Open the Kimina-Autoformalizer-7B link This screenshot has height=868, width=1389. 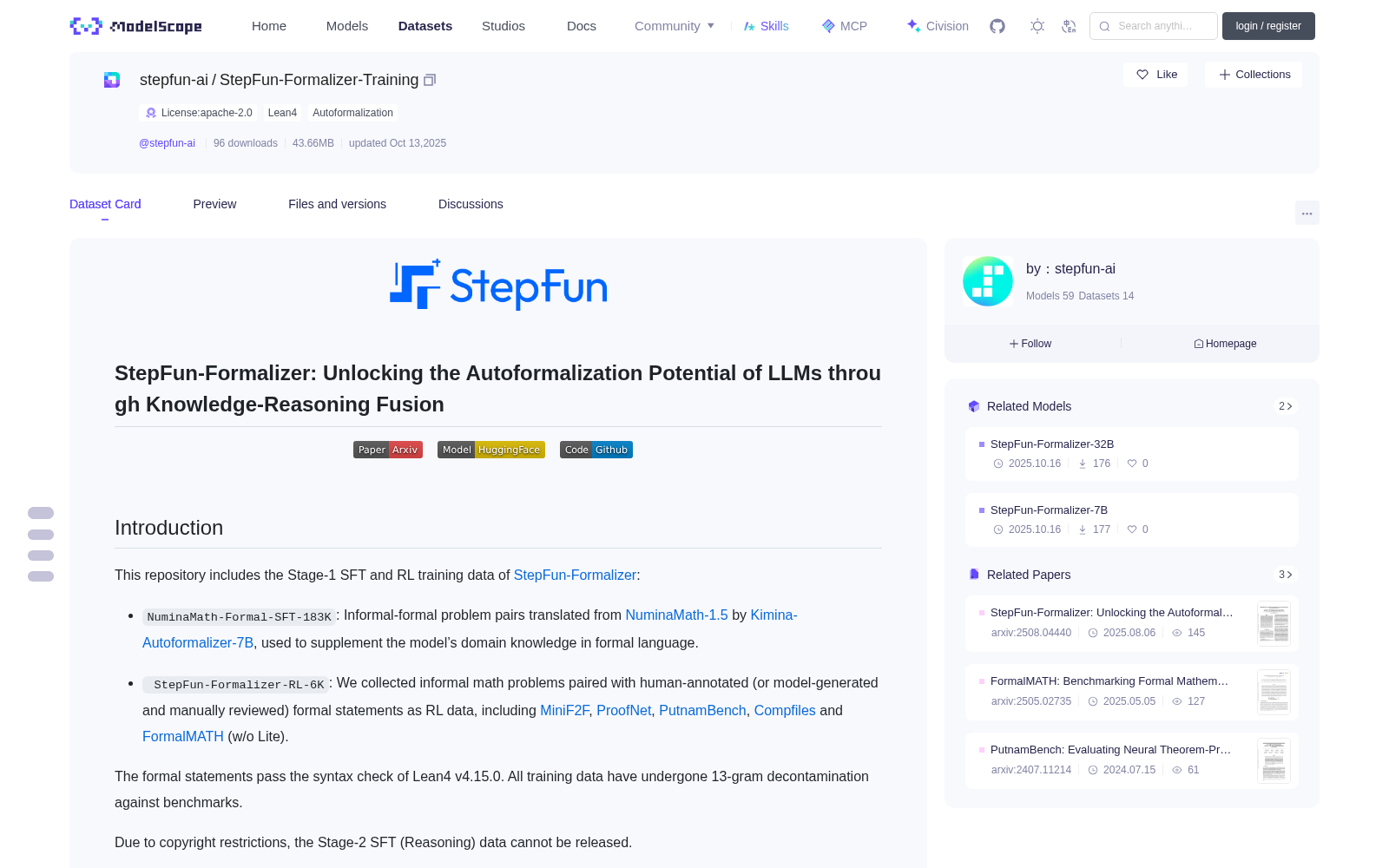[x=198, y=642]
